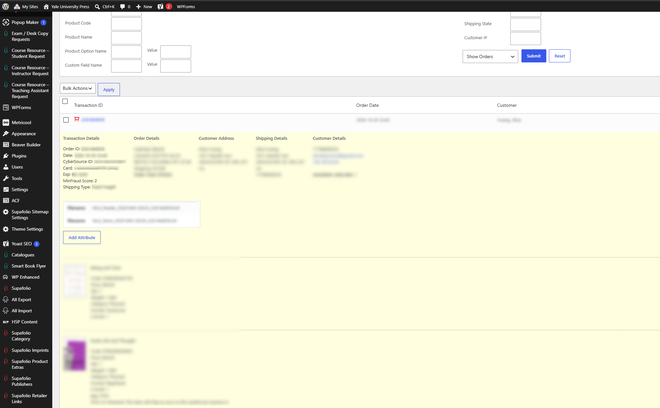Click the Yoast icon with red notification badge
The image size is (660, 408).
(164, 6)
